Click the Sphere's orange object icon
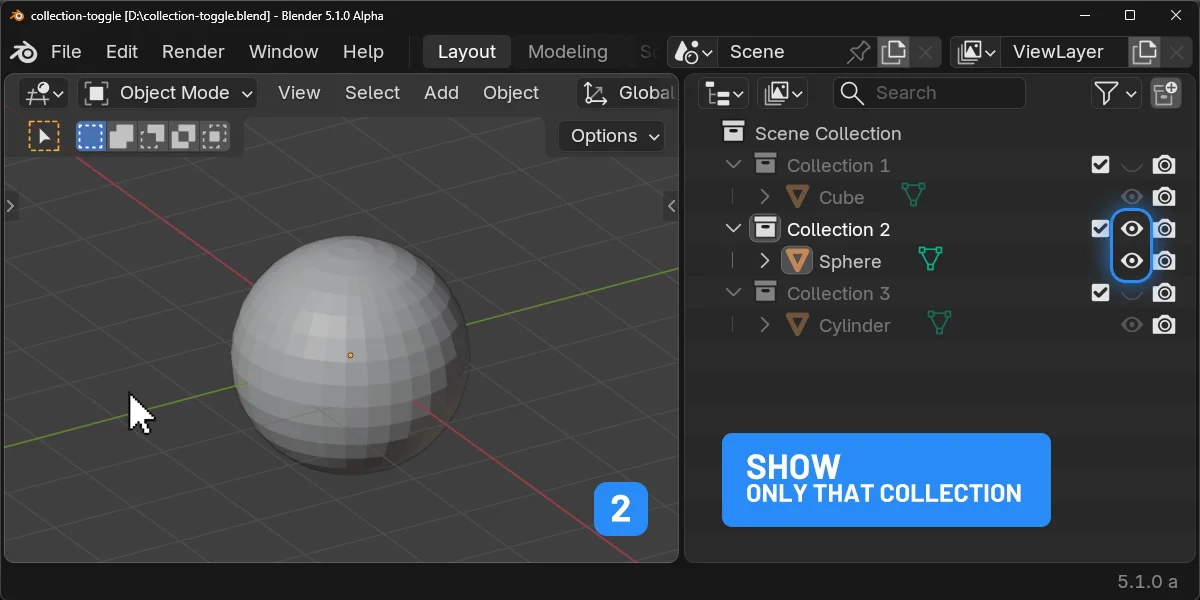Image resolution: width=1200 pixels, height=600 pixels. (796, 260)
